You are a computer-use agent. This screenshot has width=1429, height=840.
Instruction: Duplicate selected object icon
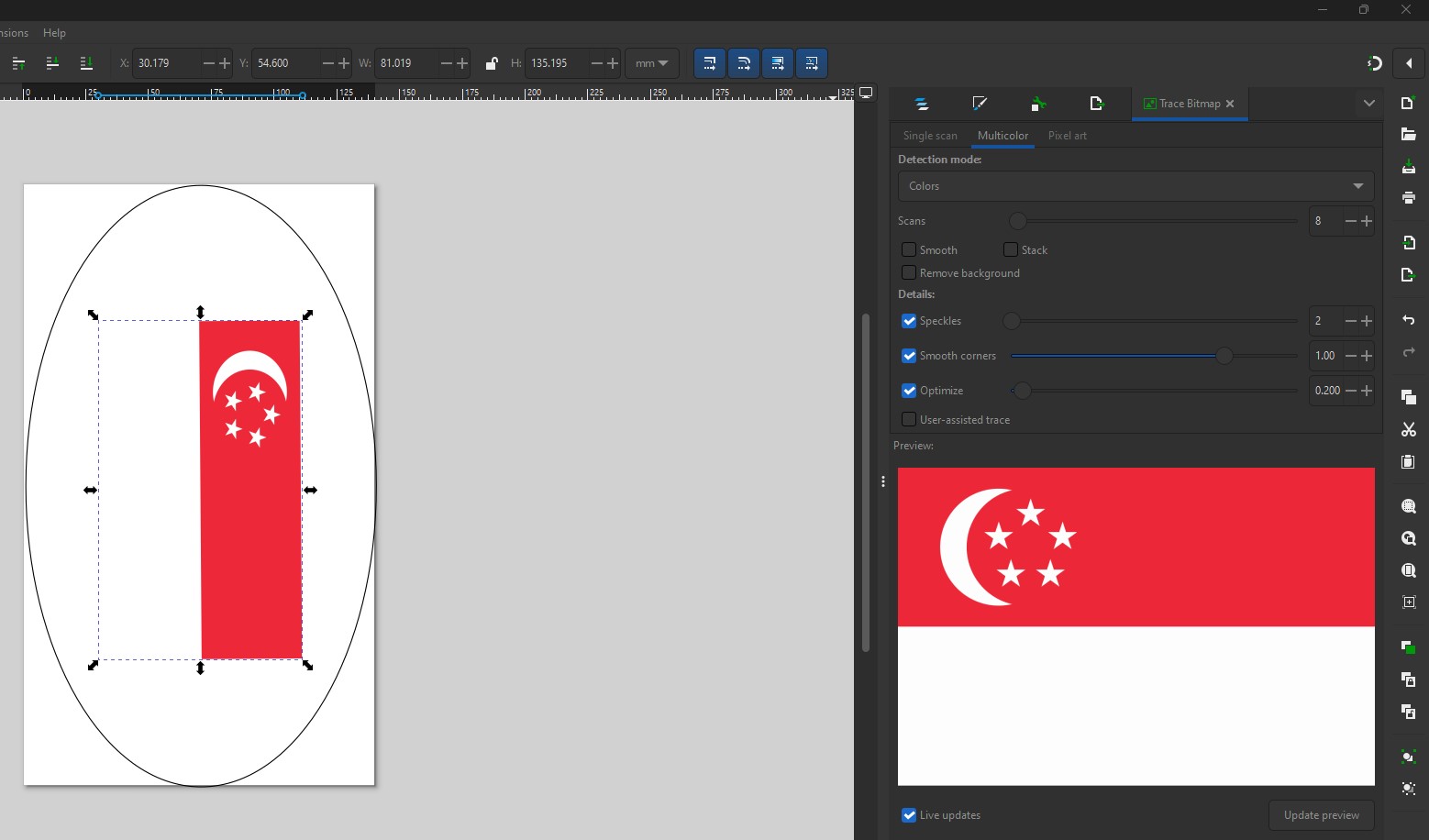click(1408, 647)
